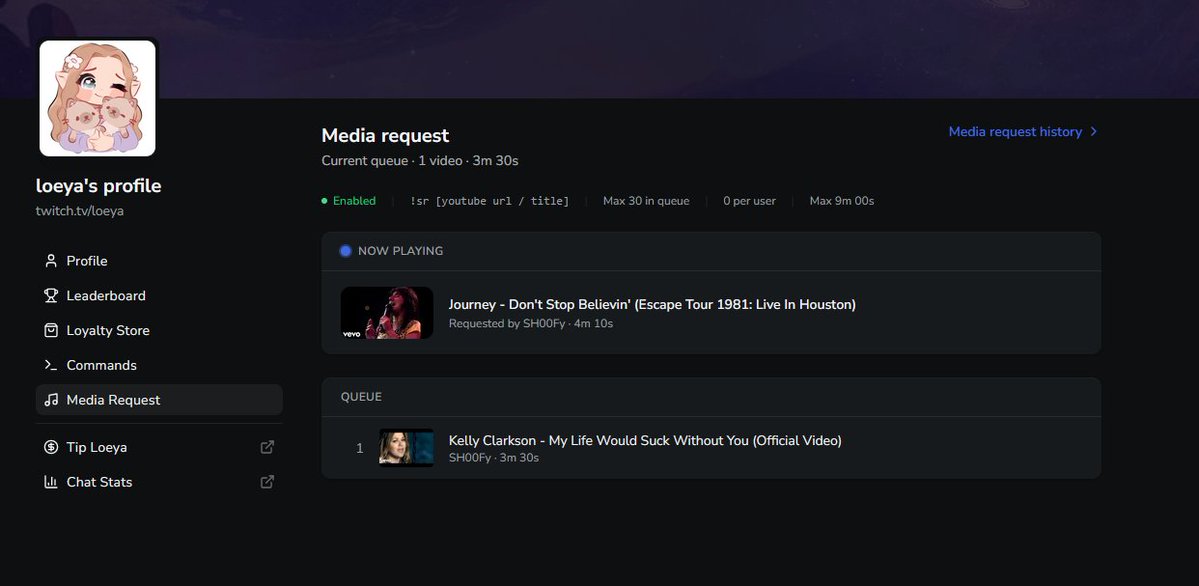Click the "loeya's profile" heading

99,186
